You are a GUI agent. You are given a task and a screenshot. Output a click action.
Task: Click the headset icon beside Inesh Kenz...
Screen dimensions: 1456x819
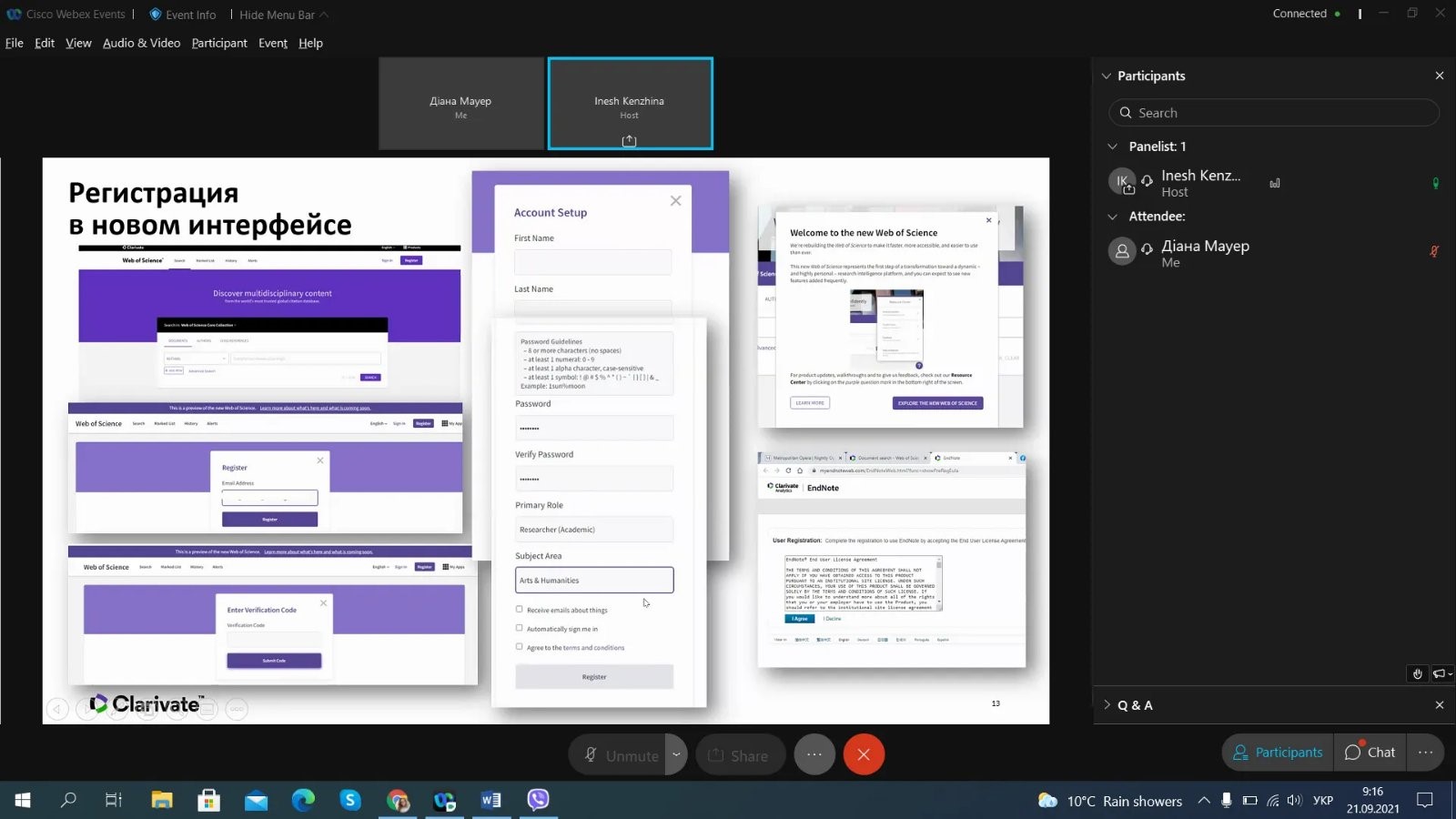[x=1148, y=180]
